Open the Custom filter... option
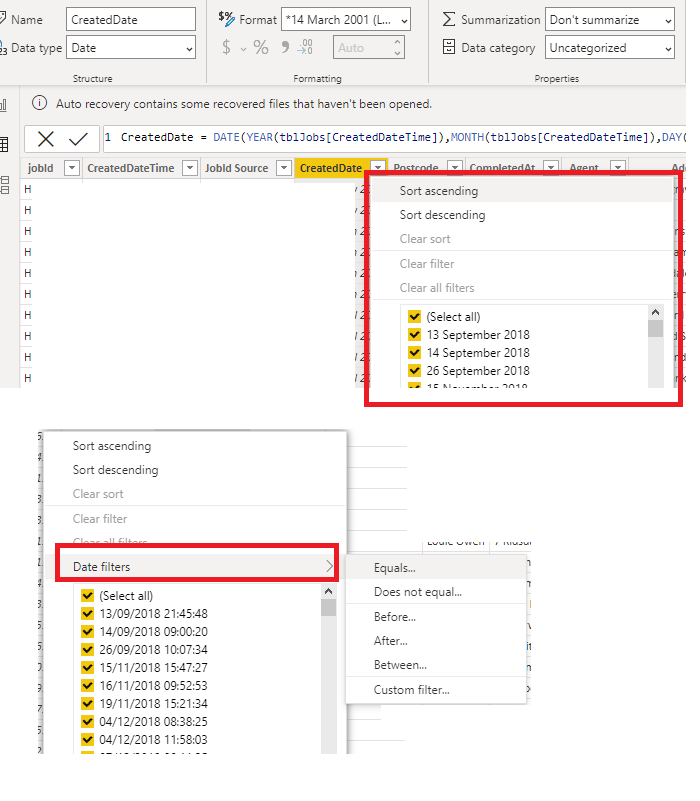Screen dimensions: 700x801 pyautogui.click(x=436, y=690)
